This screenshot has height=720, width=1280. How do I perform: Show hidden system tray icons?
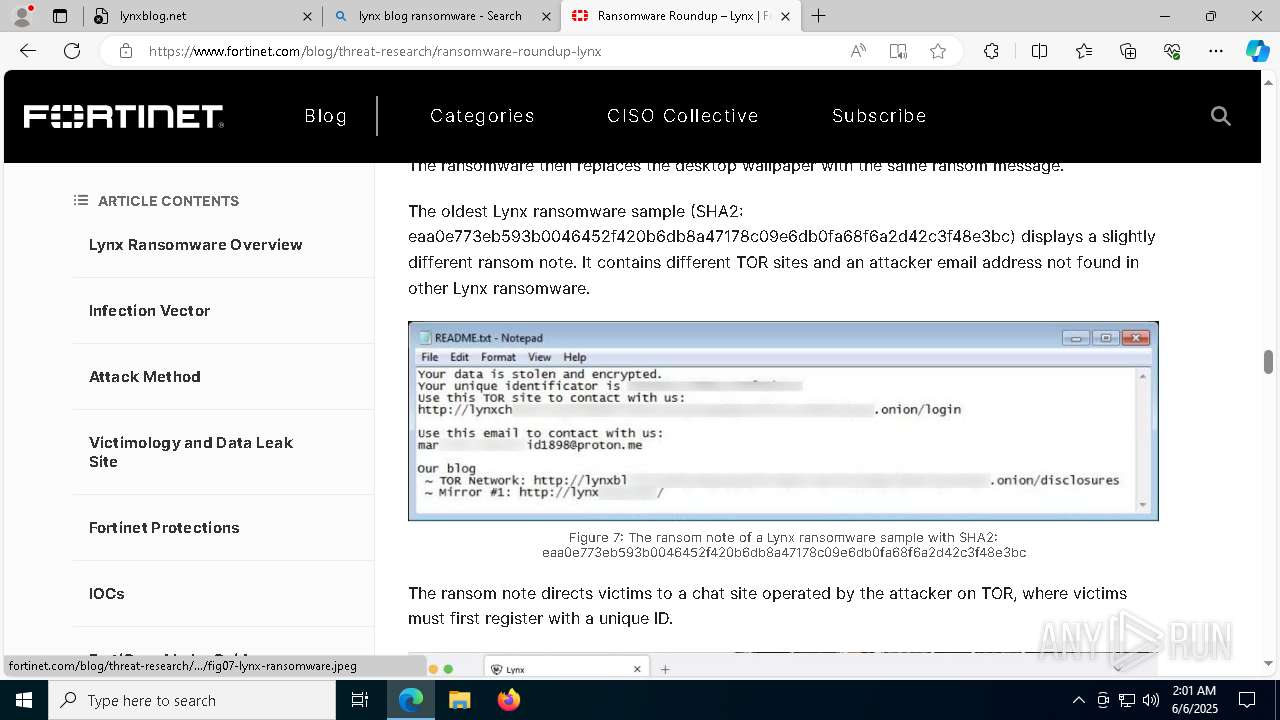pyautogui.click(x=1078, y=700)
